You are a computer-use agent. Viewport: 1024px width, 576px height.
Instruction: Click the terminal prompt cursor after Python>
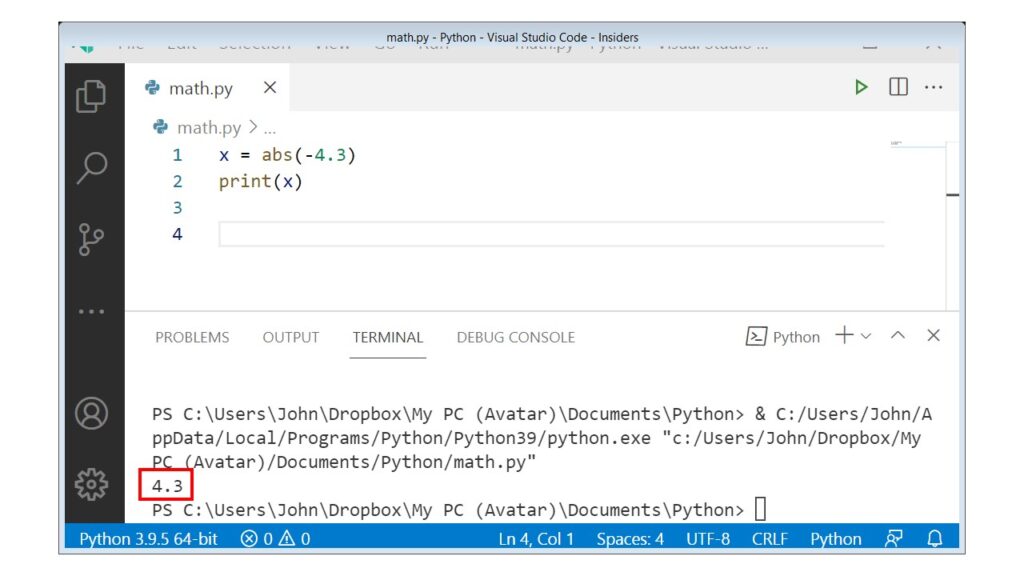(x=760, y=509)
